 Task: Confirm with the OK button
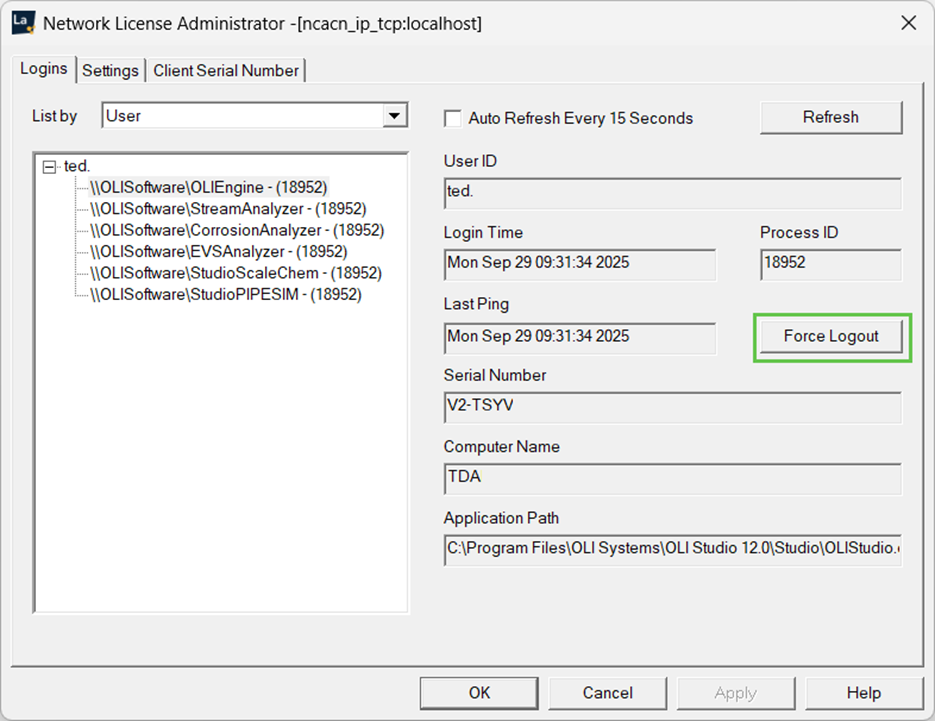pos(479,693)
